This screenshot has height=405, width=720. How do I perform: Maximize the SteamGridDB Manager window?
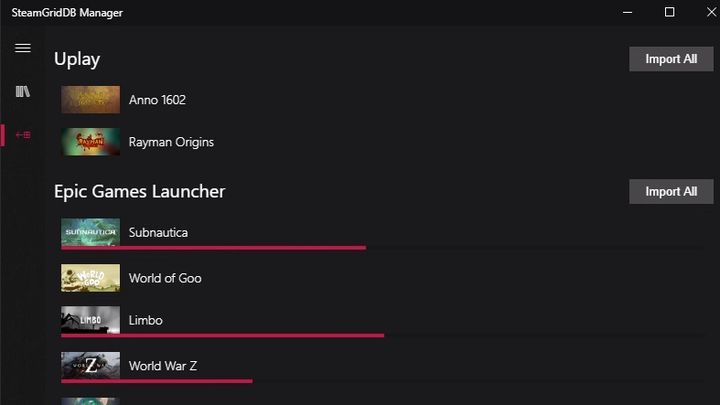tap(669, 12)
